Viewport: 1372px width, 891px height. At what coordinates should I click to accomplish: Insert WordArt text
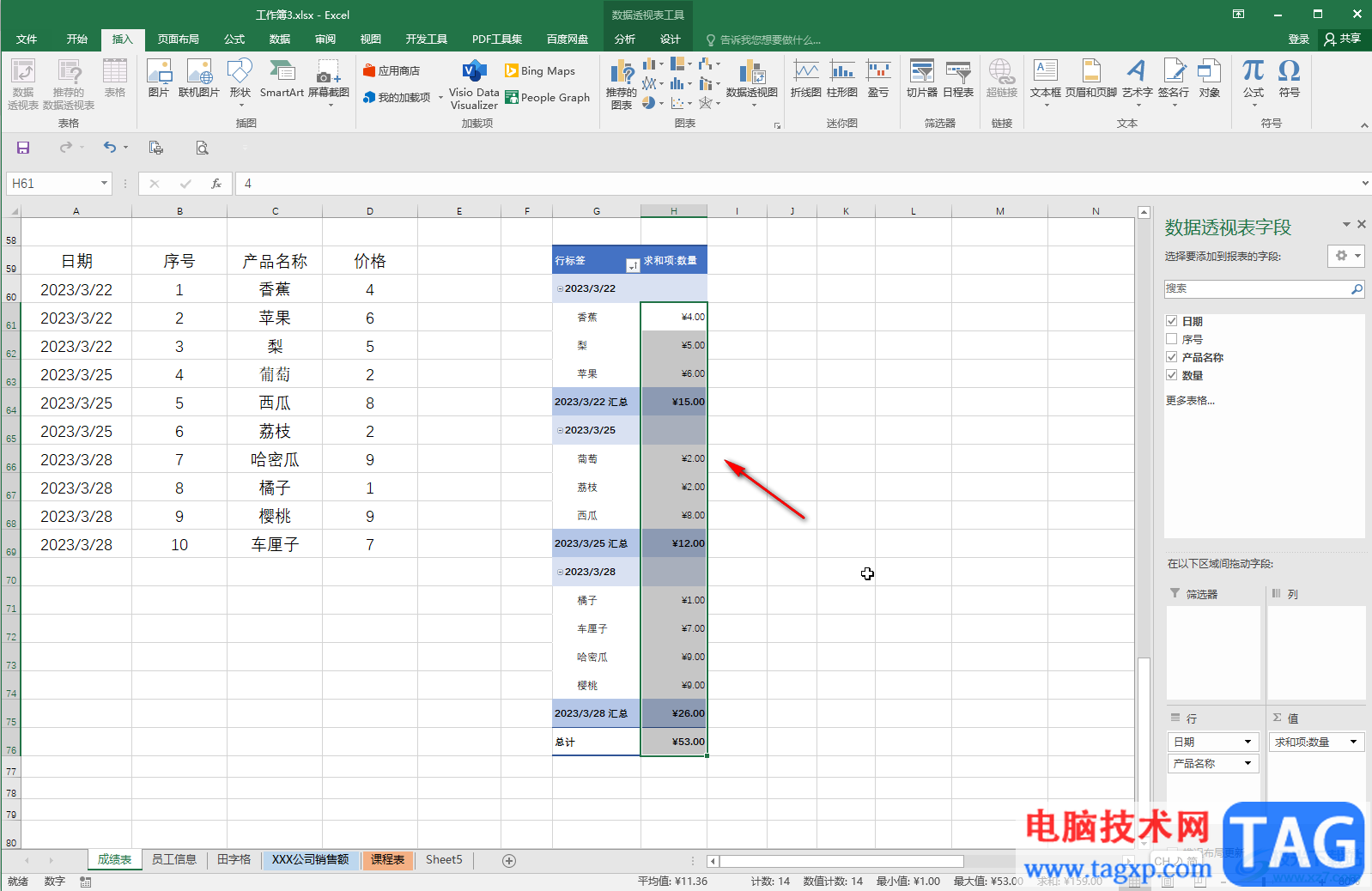[1137, 82]
